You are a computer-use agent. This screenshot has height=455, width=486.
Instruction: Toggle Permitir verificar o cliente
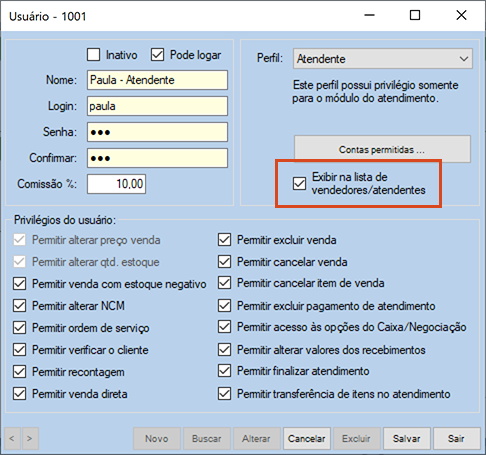[20, 350]
